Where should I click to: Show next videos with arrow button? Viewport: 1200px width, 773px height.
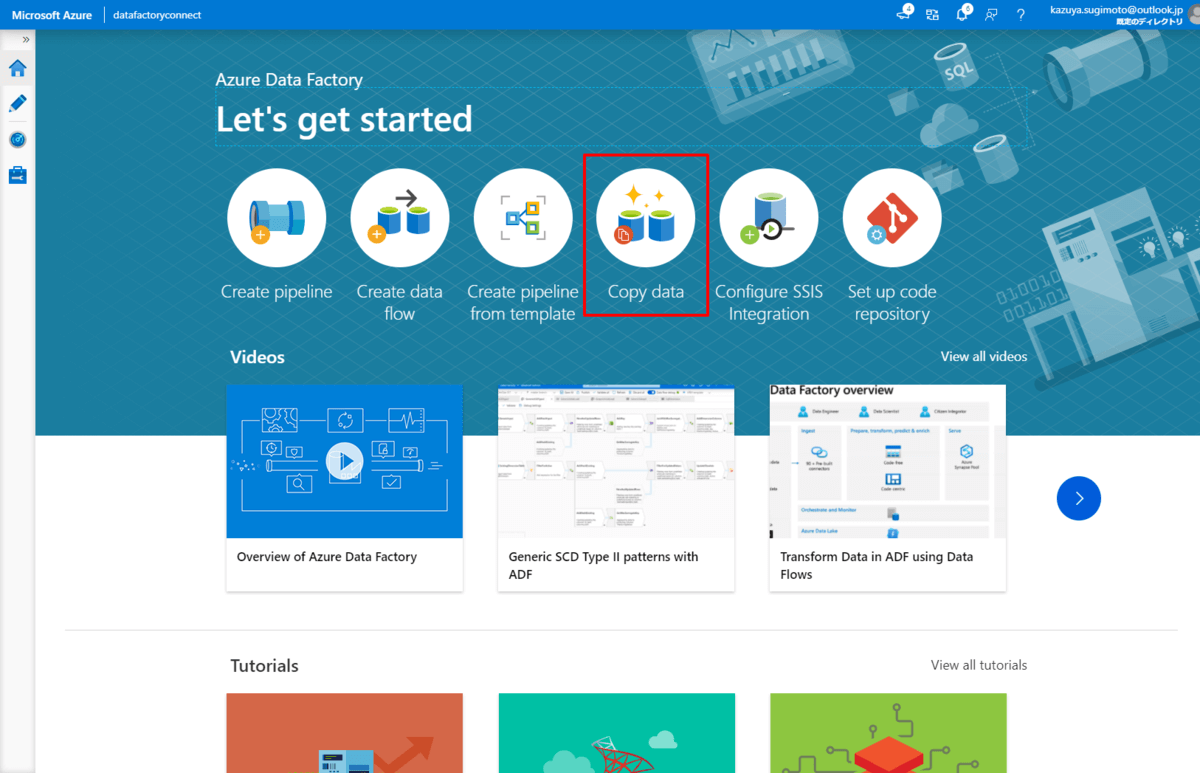(1078, 498)
